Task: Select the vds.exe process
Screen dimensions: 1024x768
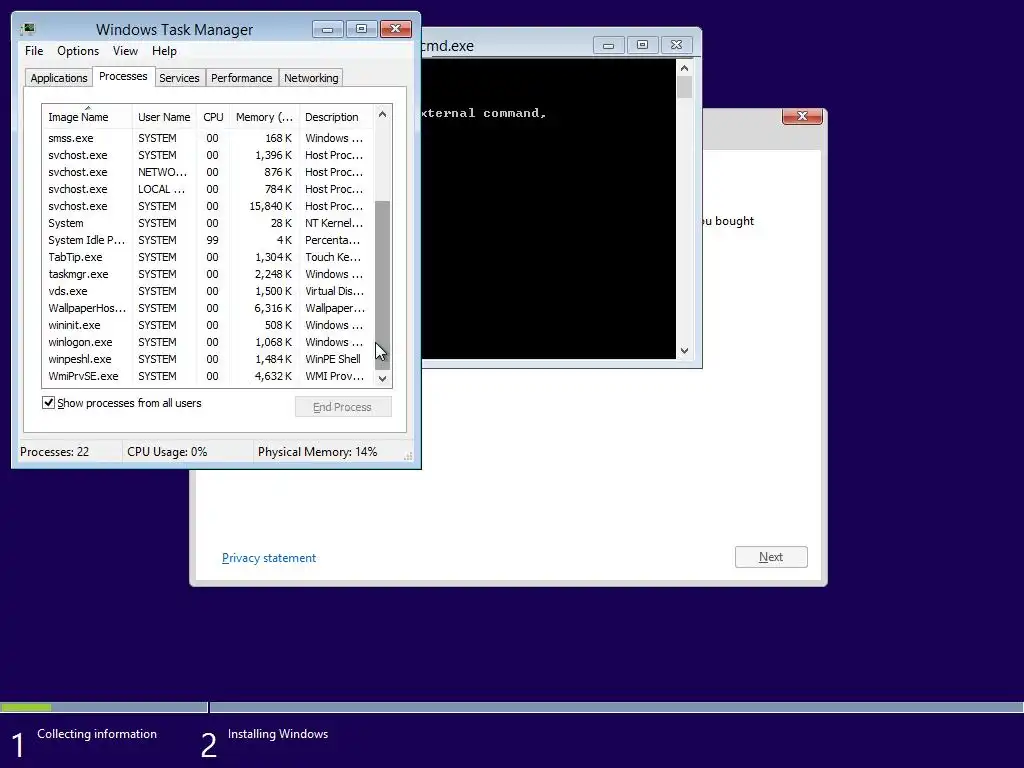Action: coord(208,291)
